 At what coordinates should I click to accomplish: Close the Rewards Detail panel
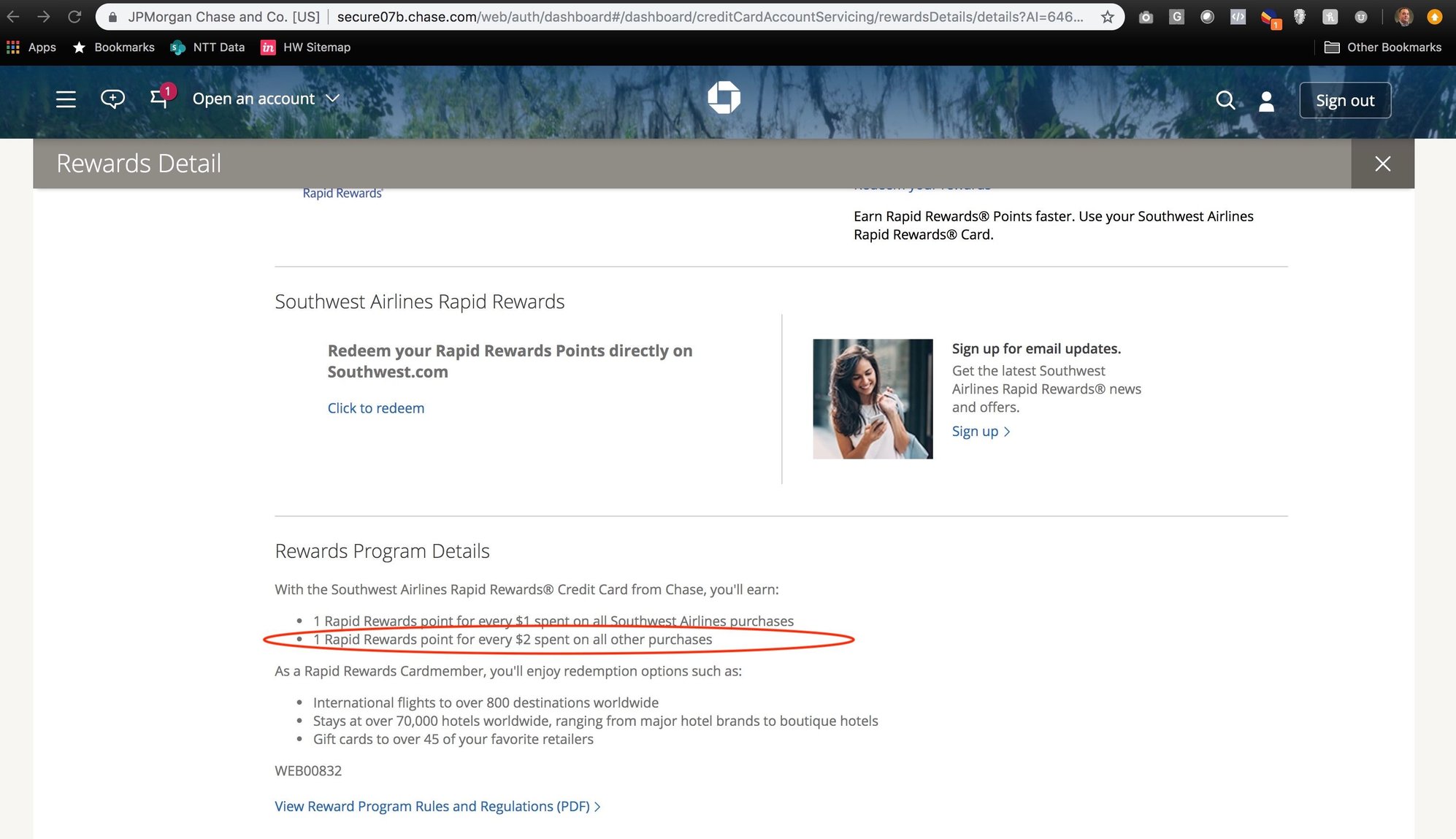click(x=1383, y=164)
